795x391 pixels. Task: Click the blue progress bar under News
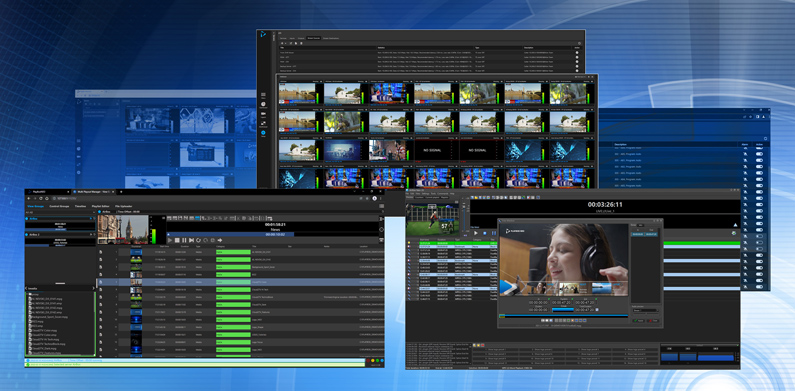pos(231,234)
